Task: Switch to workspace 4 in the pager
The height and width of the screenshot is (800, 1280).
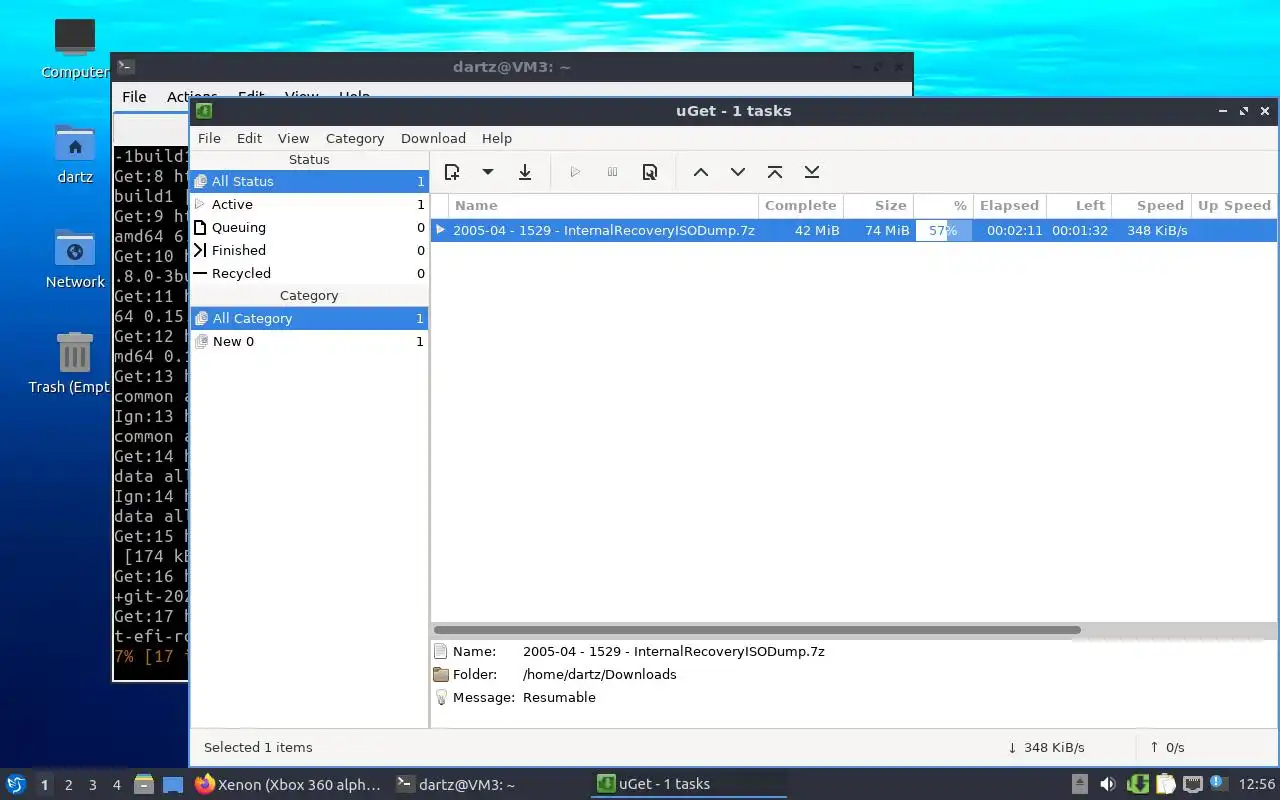Action: pyautogui.click(x=116, y=785)
